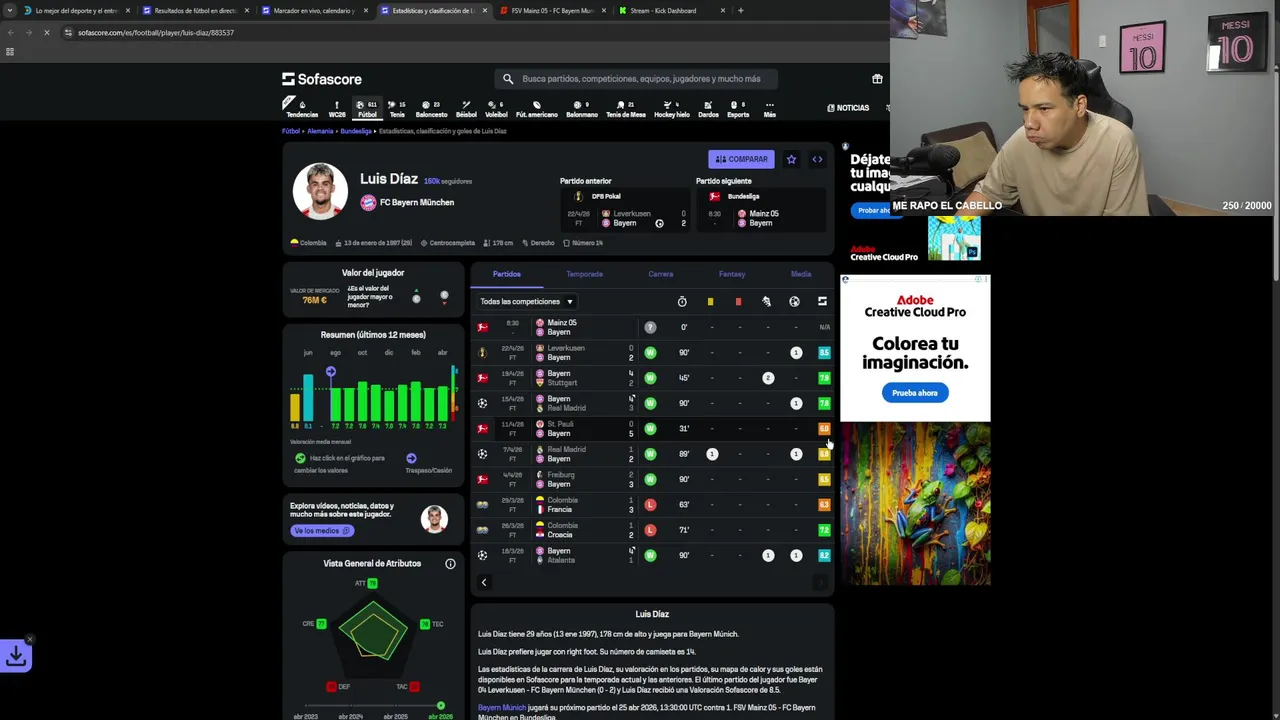The height and width of the screenshot is (720, 1280).
Task: Open the Bayern vs Stuttgart match row
Action: pyautogui.click(x=652, y=378)
